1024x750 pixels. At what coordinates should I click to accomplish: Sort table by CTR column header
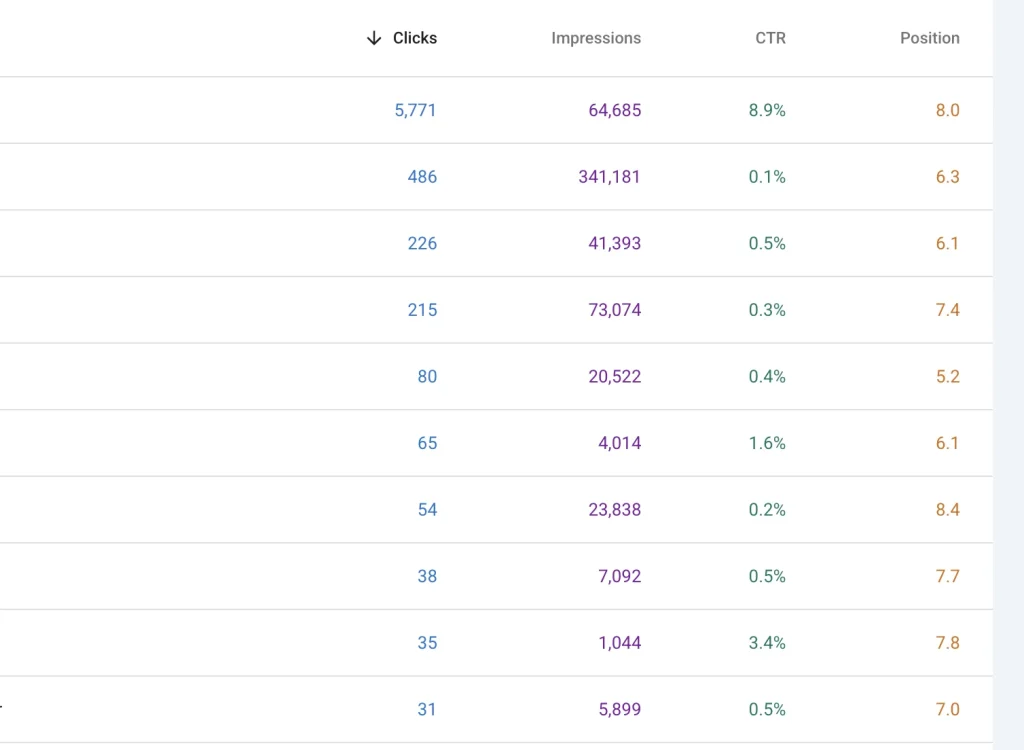pos(770,38)
